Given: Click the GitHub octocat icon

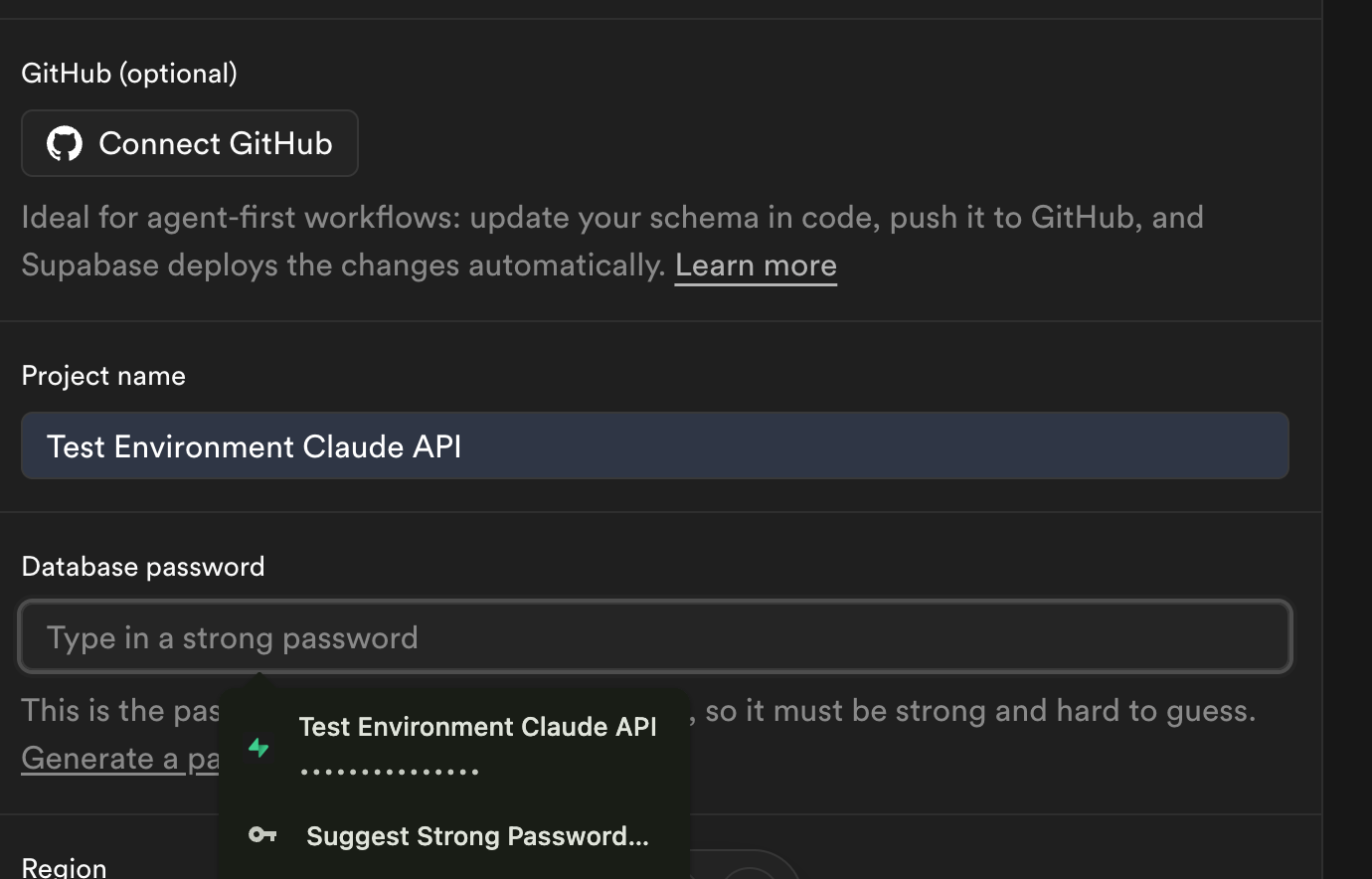Looking at the screenshot, I should click(x=65, y=143).
